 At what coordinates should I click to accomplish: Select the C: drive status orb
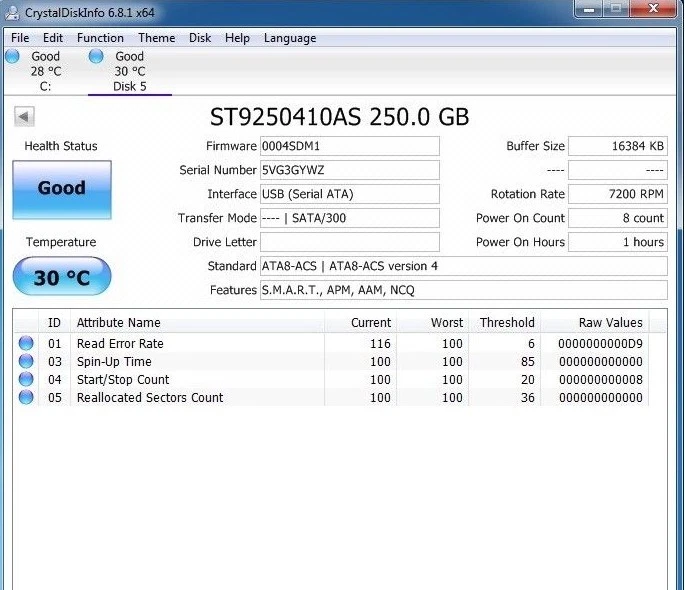(x=12, y=56)
